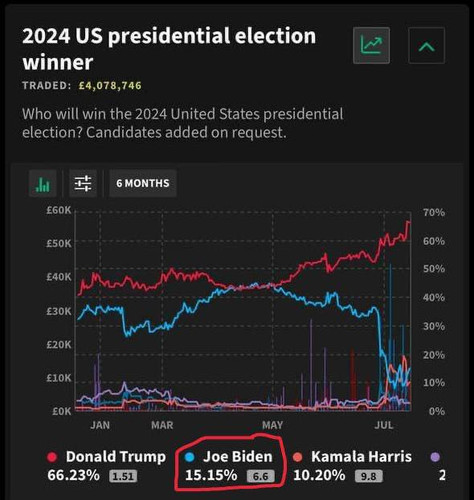Open the 2024 US presidential election winner title
The width and height of the screenshot is (474, 500).
169,49
